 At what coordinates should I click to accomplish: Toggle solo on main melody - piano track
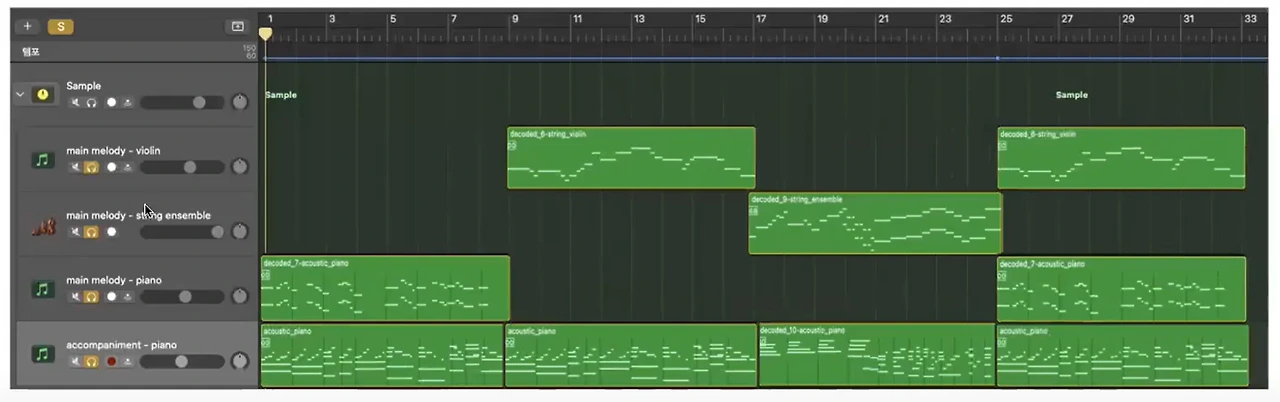coord(91,297)
